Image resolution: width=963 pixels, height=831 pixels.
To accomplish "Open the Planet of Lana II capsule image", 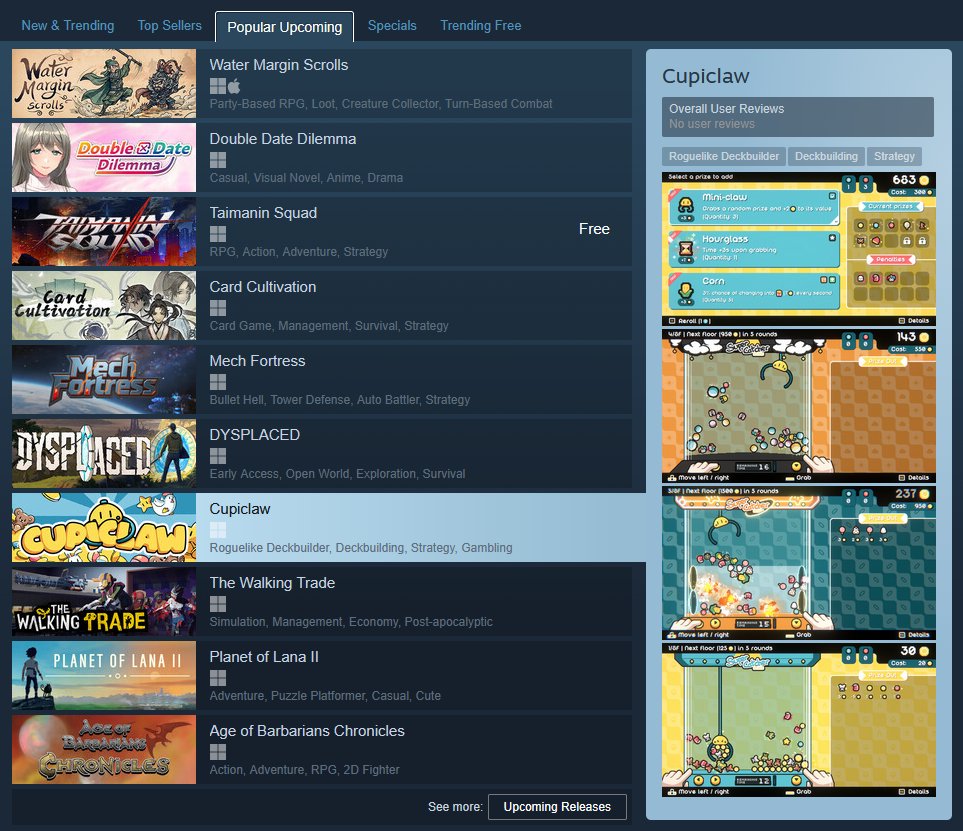I will point(104,676).
